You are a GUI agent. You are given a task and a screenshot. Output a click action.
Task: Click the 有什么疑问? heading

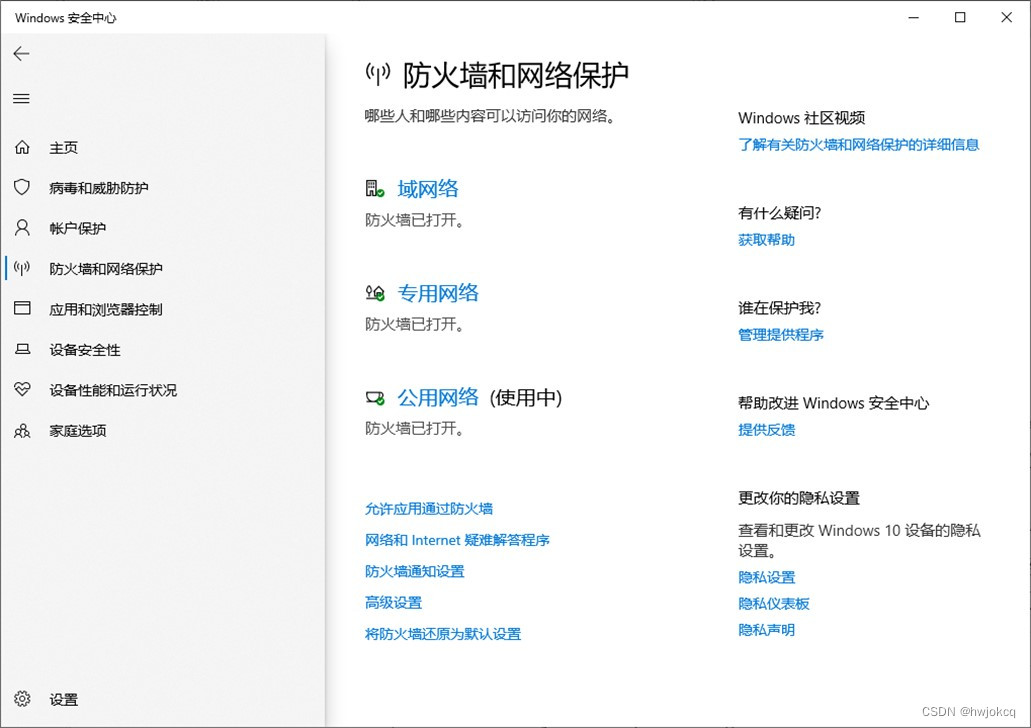[x=779, y=213]
